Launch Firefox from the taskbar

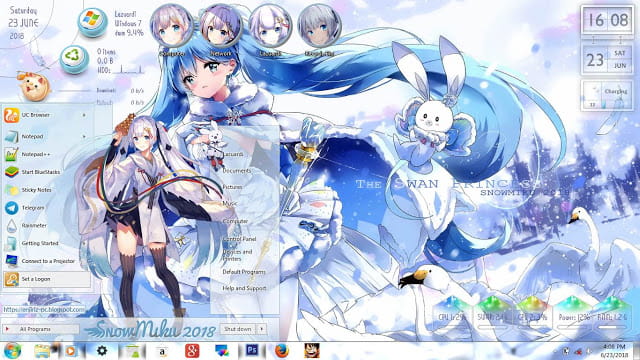tap(282, 351)
